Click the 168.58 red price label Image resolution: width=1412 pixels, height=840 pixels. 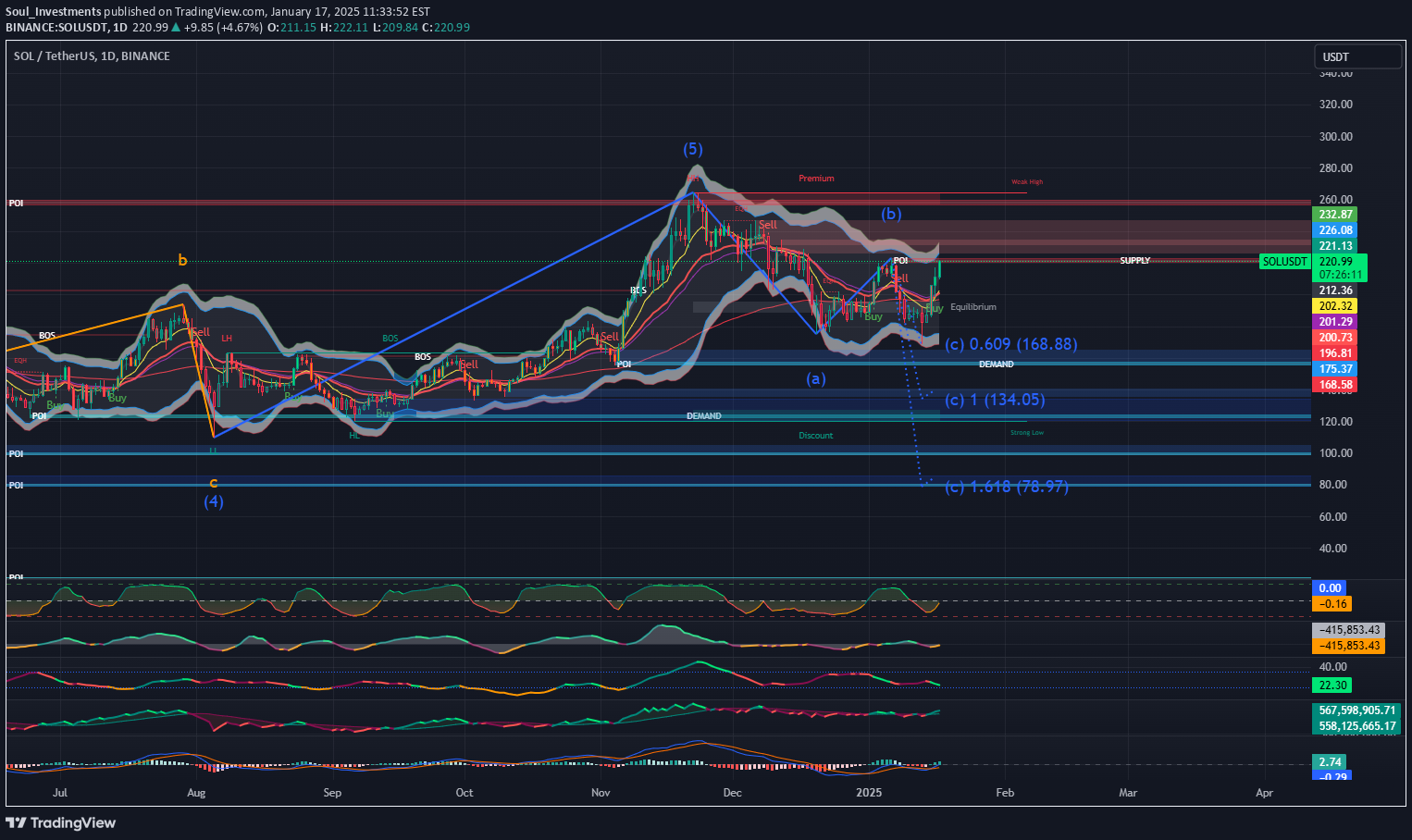click(1336, 385)
